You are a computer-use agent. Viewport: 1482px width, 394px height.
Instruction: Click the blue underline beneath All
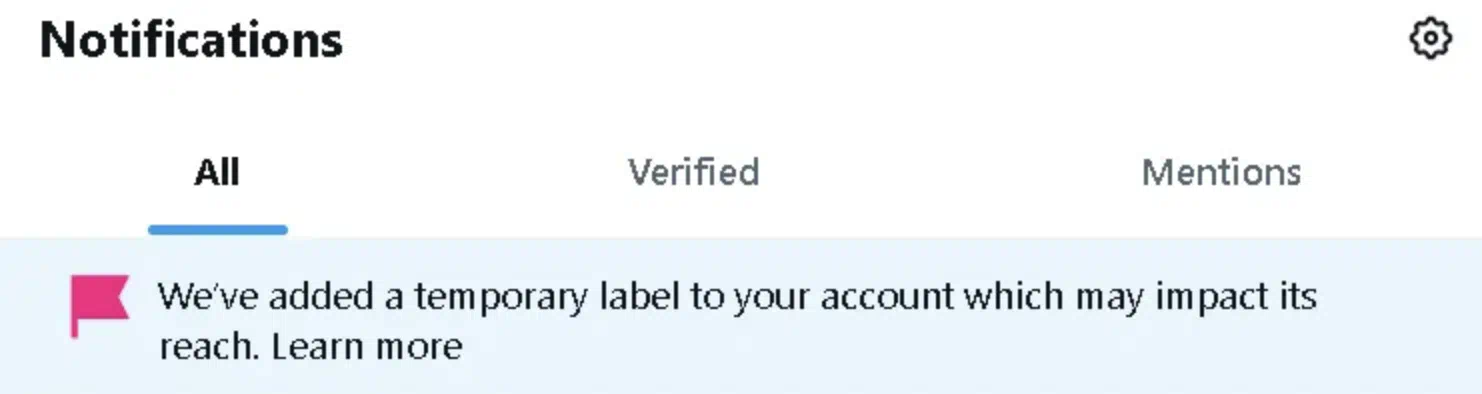click(x=218, y=230)
